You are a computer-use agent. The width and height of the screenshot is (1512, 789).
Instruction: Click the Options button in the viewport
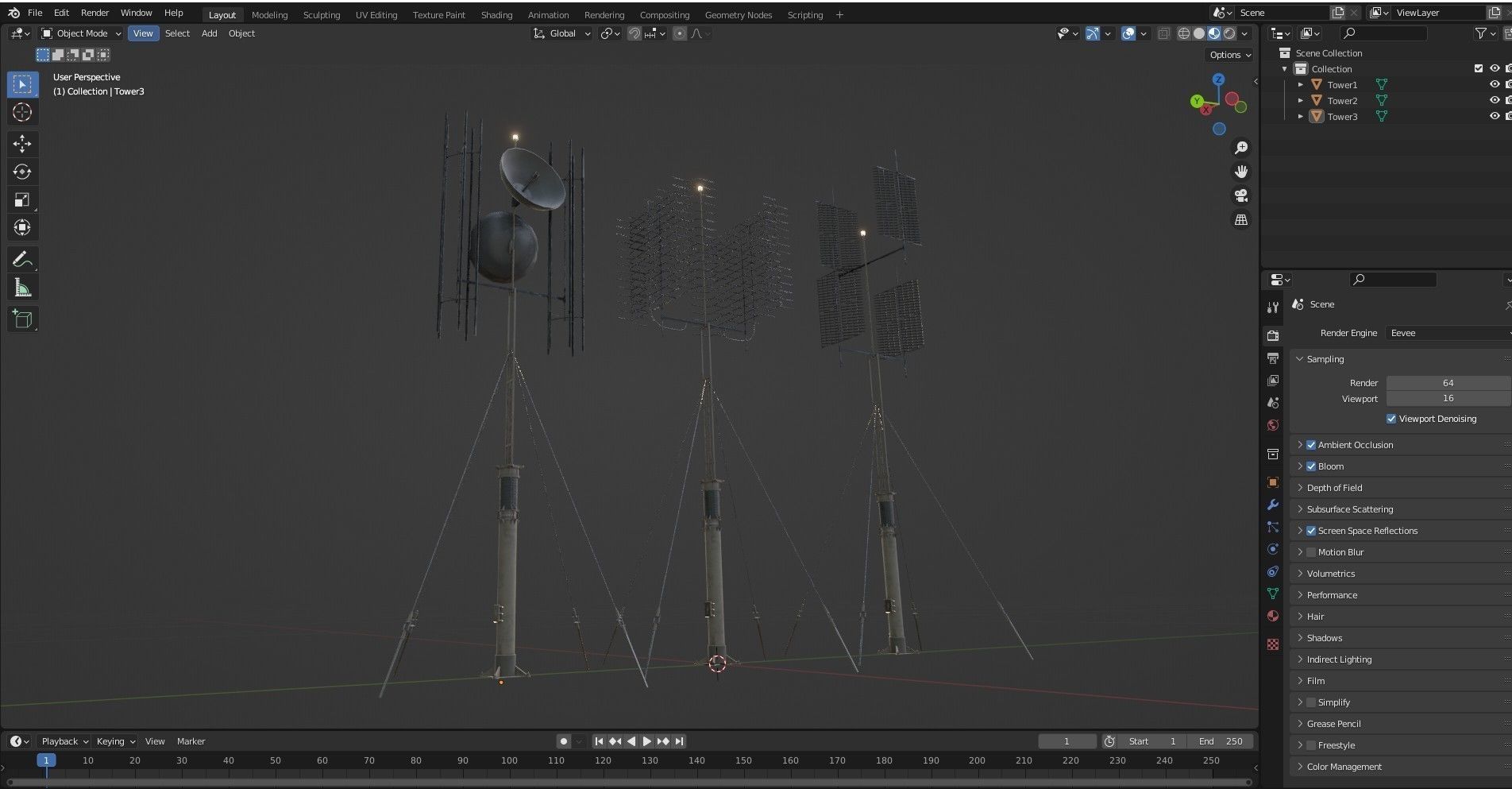pos(1228,54)
